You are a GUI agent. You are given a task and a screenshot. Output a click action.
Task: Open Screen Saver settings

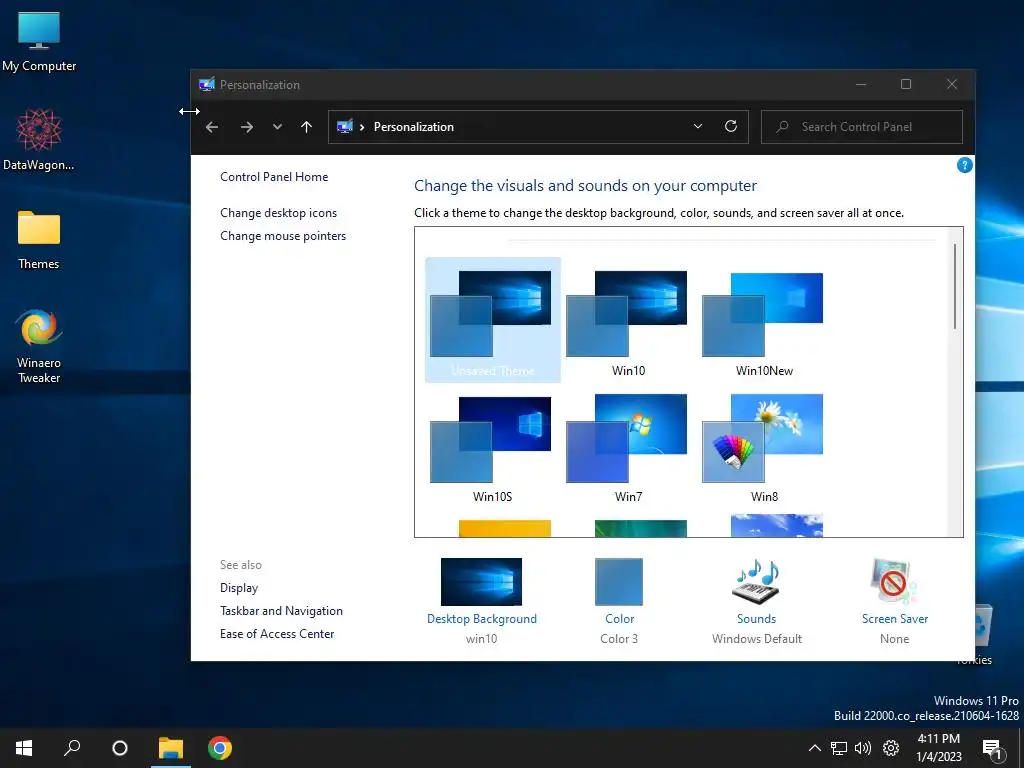click(x=894, y=601)
